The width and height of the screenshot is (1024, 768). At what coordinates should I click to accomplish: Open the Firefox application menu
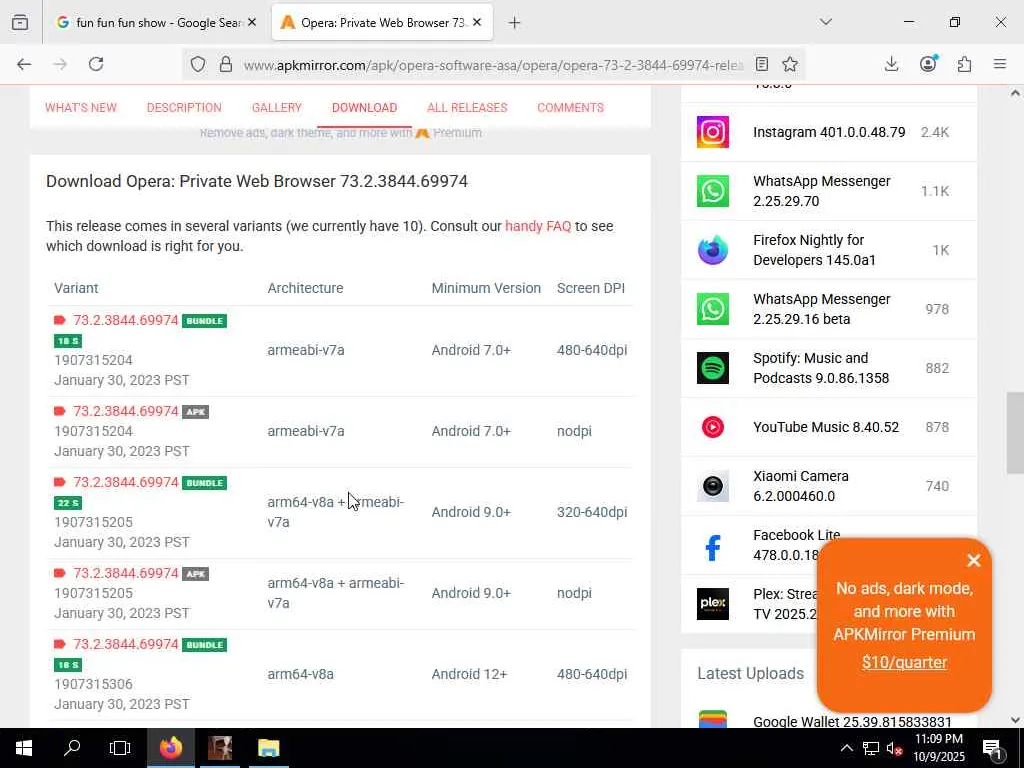pos(1000,64)
